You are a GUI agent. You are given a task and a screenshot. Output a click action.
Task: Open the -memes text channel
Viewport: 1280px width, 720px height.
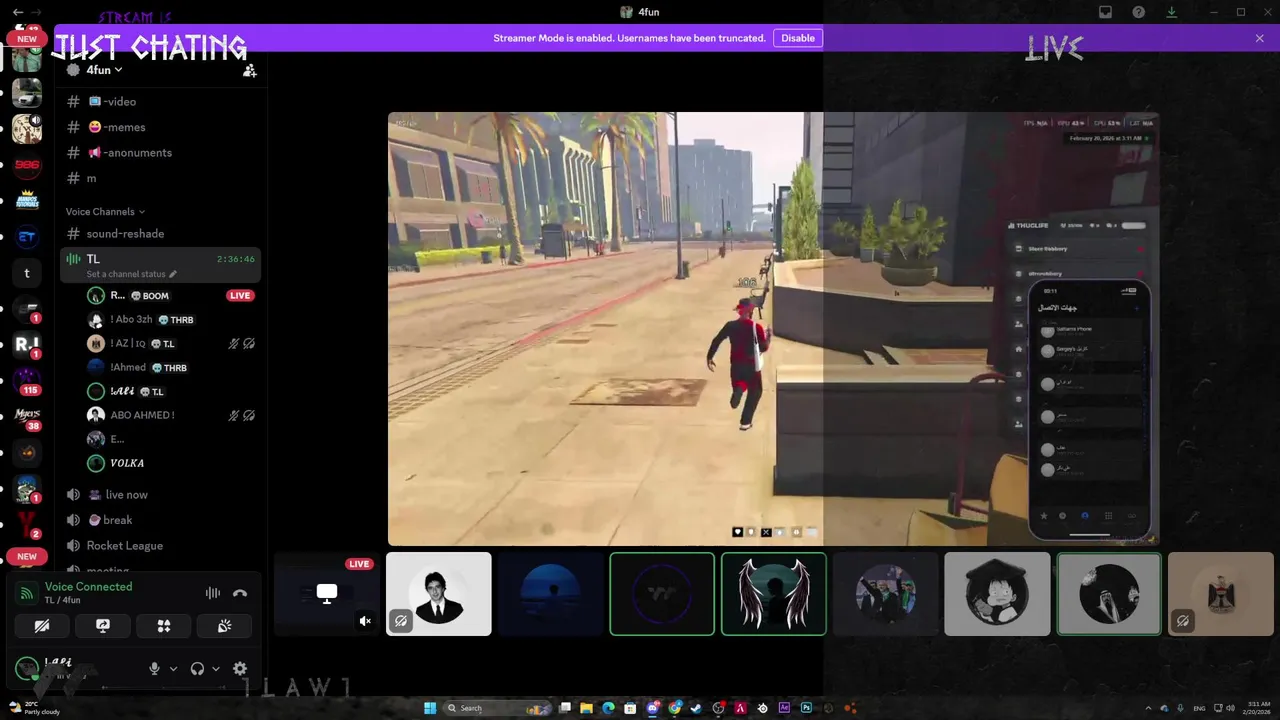tap(160, 127)
